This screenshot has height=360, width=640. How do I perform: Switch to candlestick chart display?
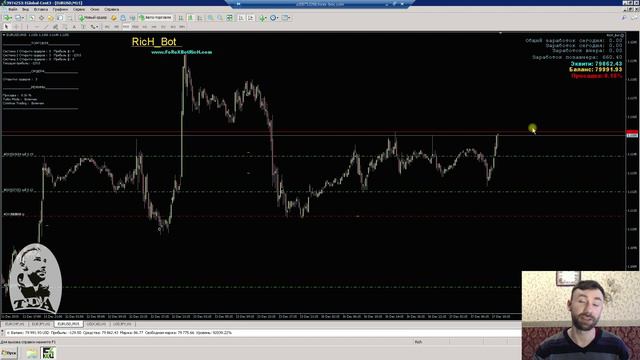point(190,18)
